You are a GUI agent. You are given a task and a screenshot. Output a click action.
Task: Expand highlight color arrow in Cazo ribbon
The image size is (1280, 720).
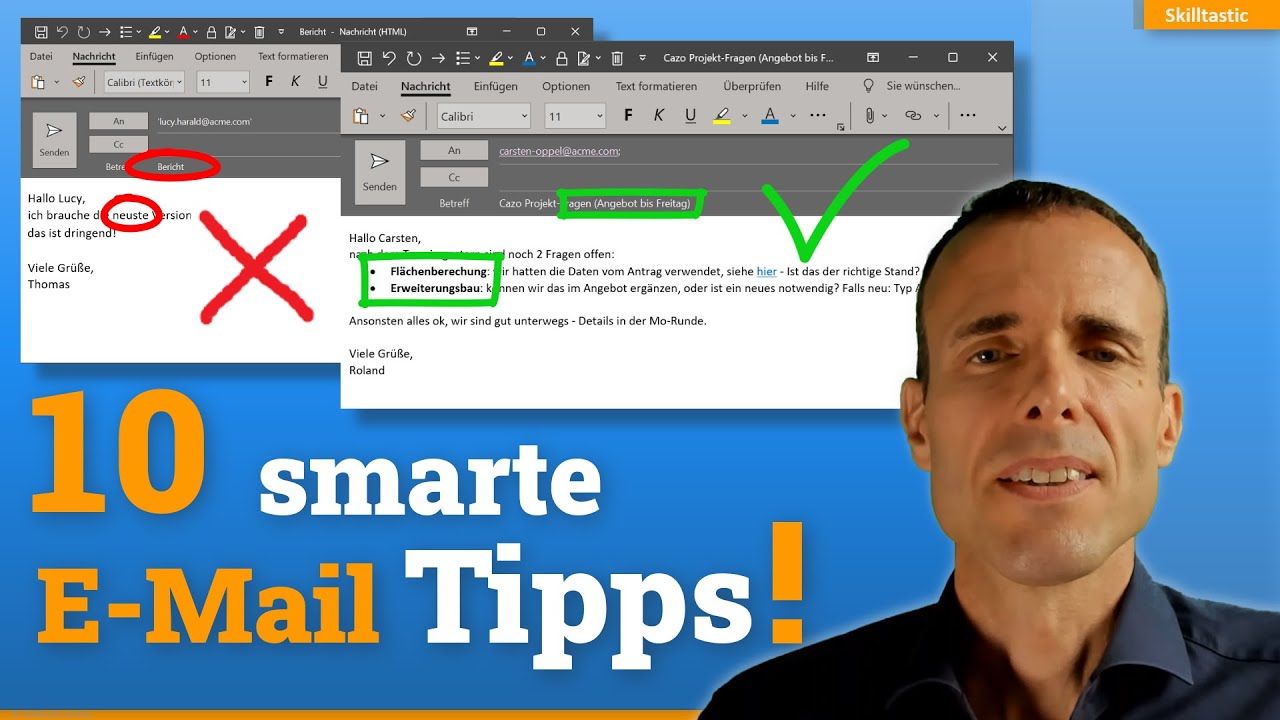click(x=744, y=116)
